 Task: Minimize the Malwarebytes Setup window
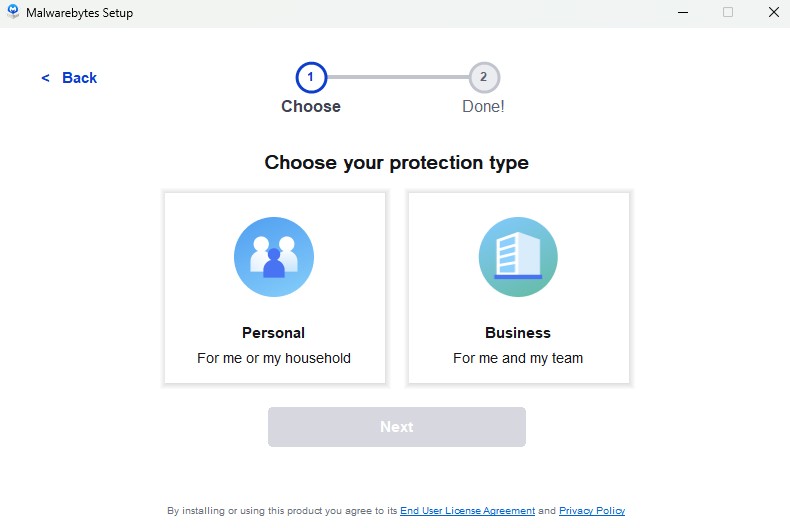coord(682,13)
